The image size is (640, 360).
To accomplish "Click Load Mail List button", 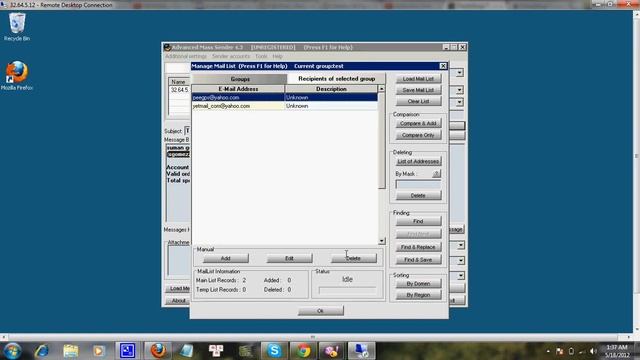I will (x=418, y=79).
